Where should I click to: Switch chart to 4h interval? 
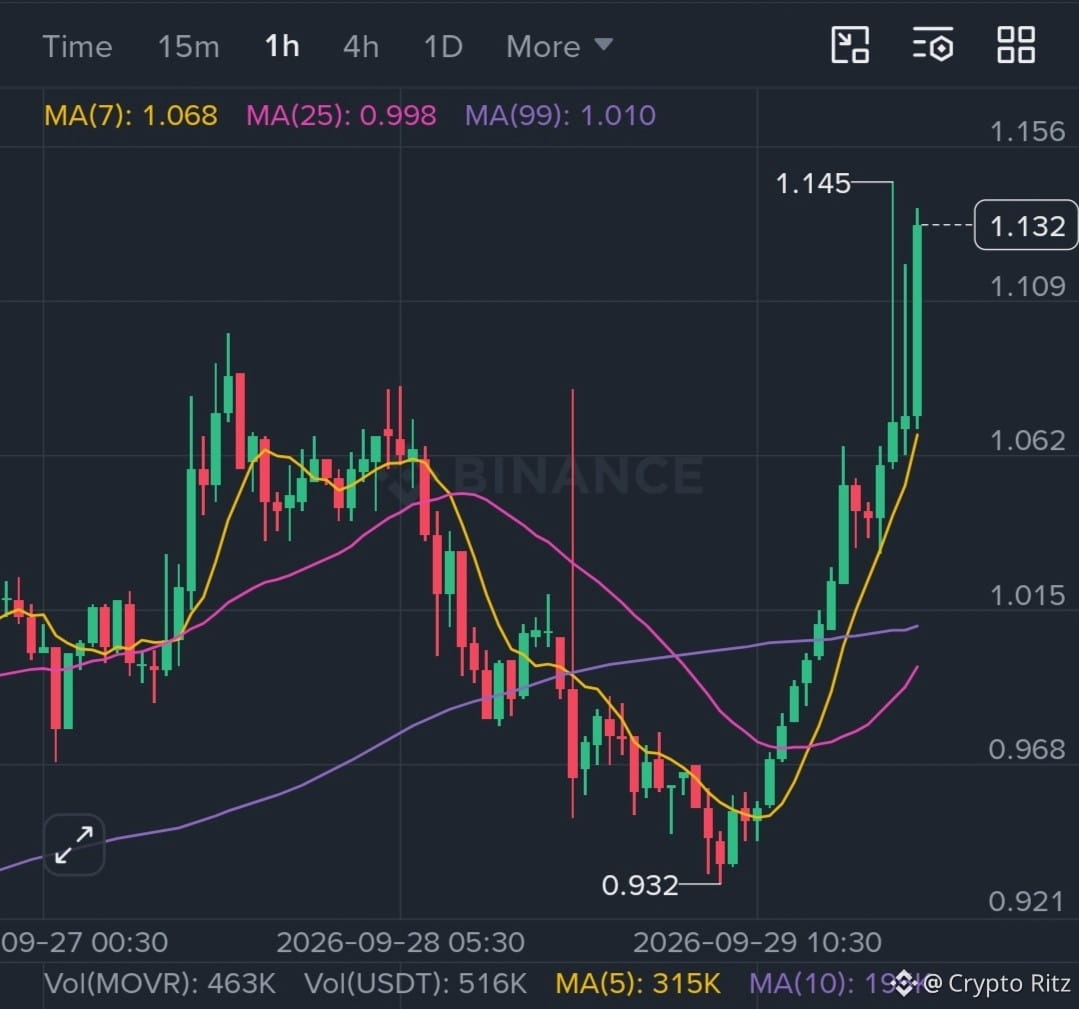point(361,47)
